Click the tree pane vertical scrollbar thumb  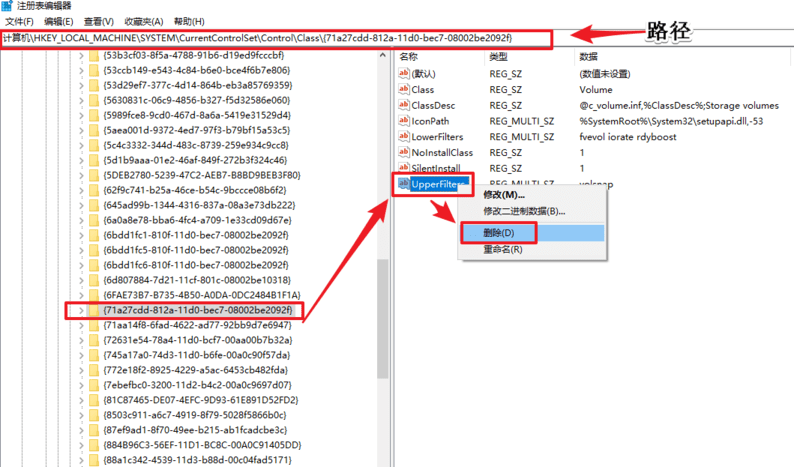click(x=382, y=319)
